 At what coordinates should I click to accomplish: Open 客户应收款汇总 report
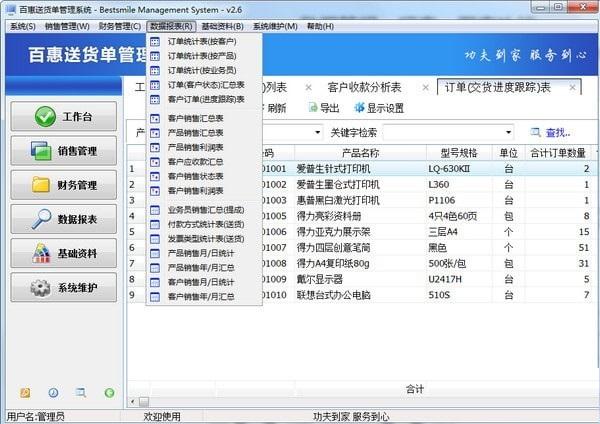tap(195, 162)
